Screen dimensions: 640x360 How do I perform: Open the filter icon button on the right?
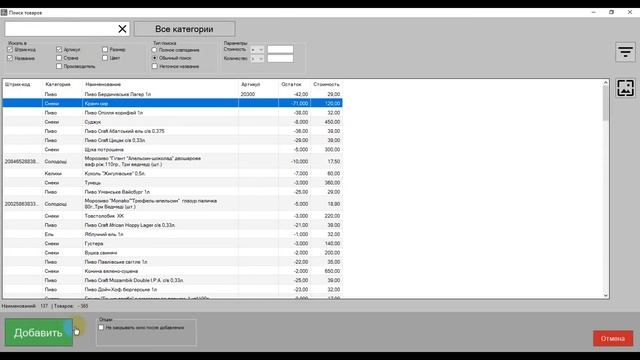coord(625,52)
